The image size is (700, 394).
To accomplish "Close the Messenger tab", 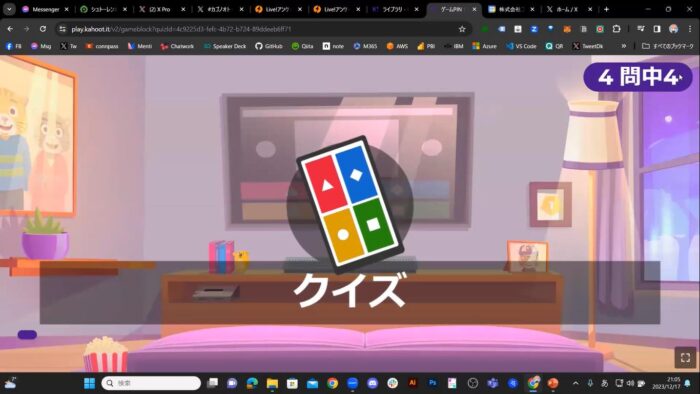I will coord(67,9).
